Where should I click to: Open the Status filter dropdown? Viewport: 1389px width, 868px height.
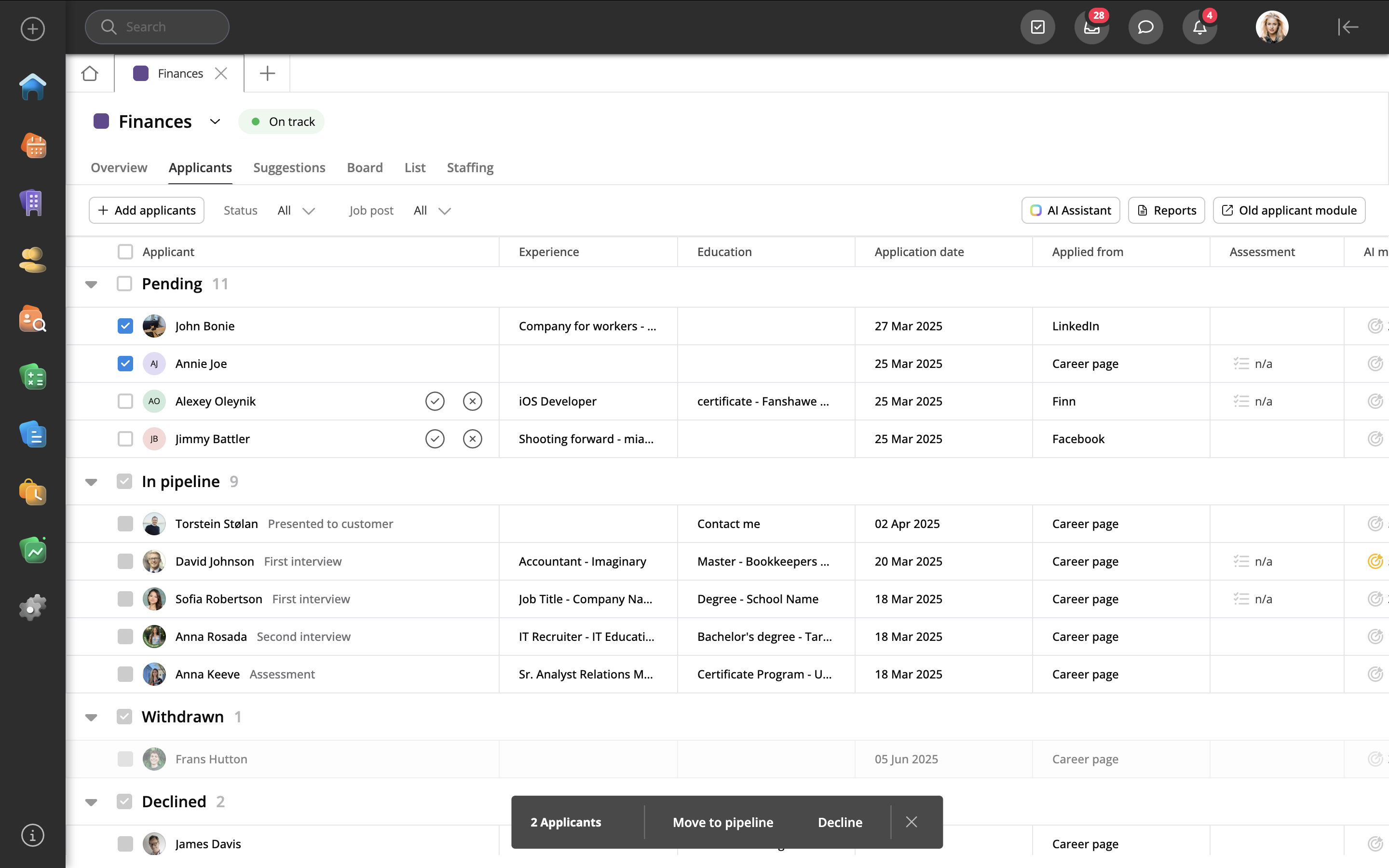[296, 211]
